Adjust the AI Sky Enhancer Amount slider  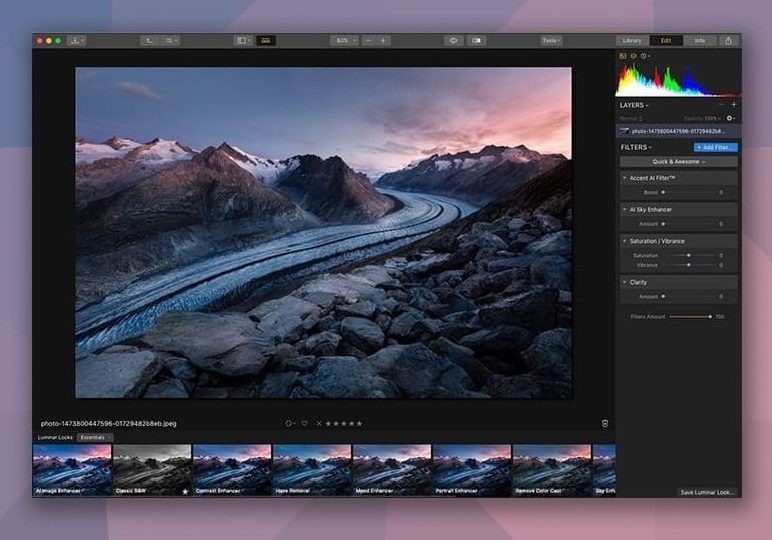click(689, 224)
